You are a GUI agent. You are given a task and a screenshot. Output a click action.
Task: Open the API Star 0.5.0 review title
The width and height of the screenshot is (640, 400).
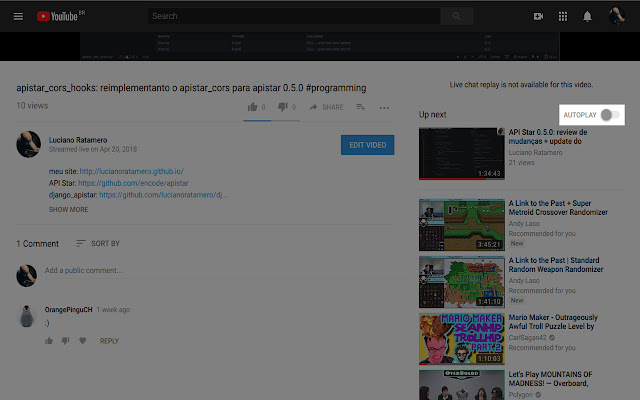tap(548, 137)
